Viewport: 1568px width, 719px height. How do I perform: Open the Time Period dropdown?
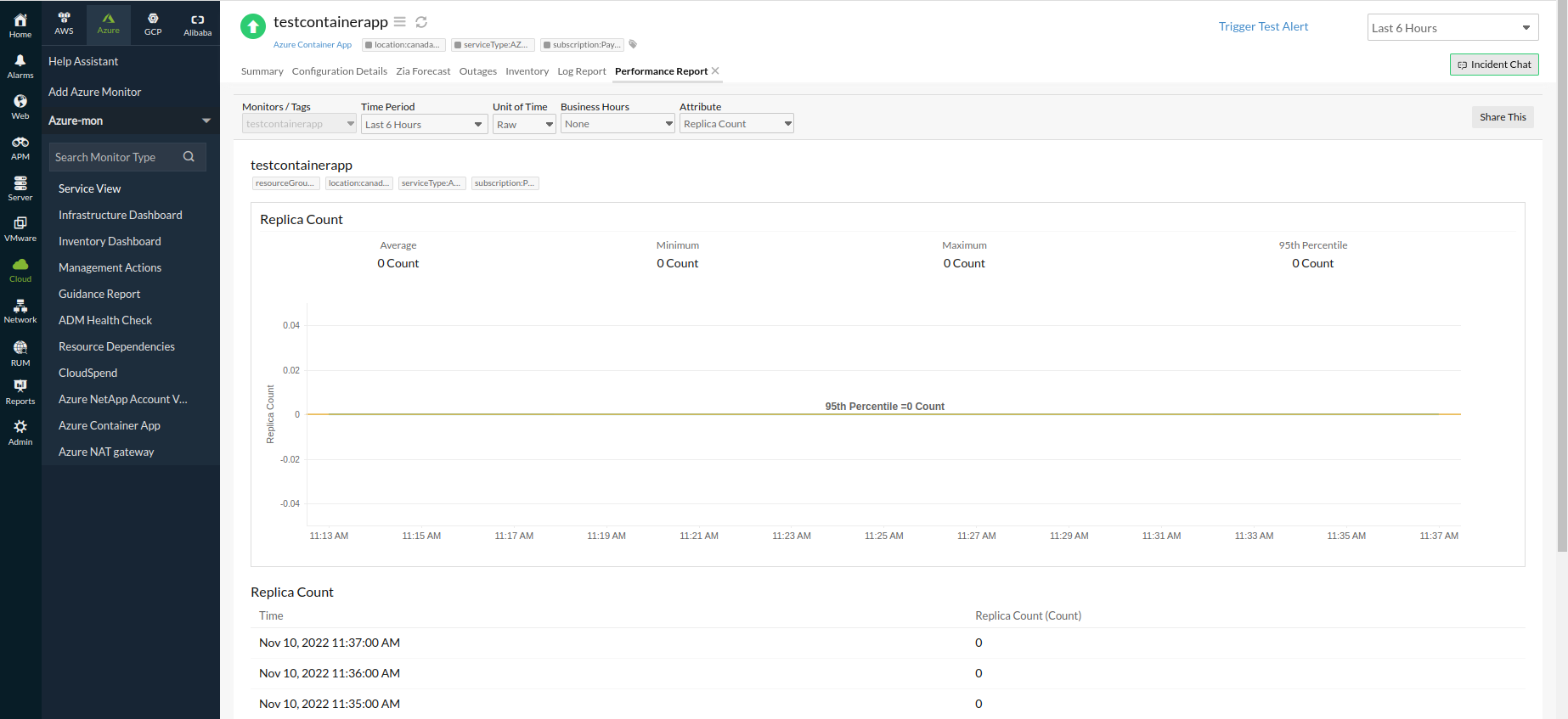(x=423, y=125)
